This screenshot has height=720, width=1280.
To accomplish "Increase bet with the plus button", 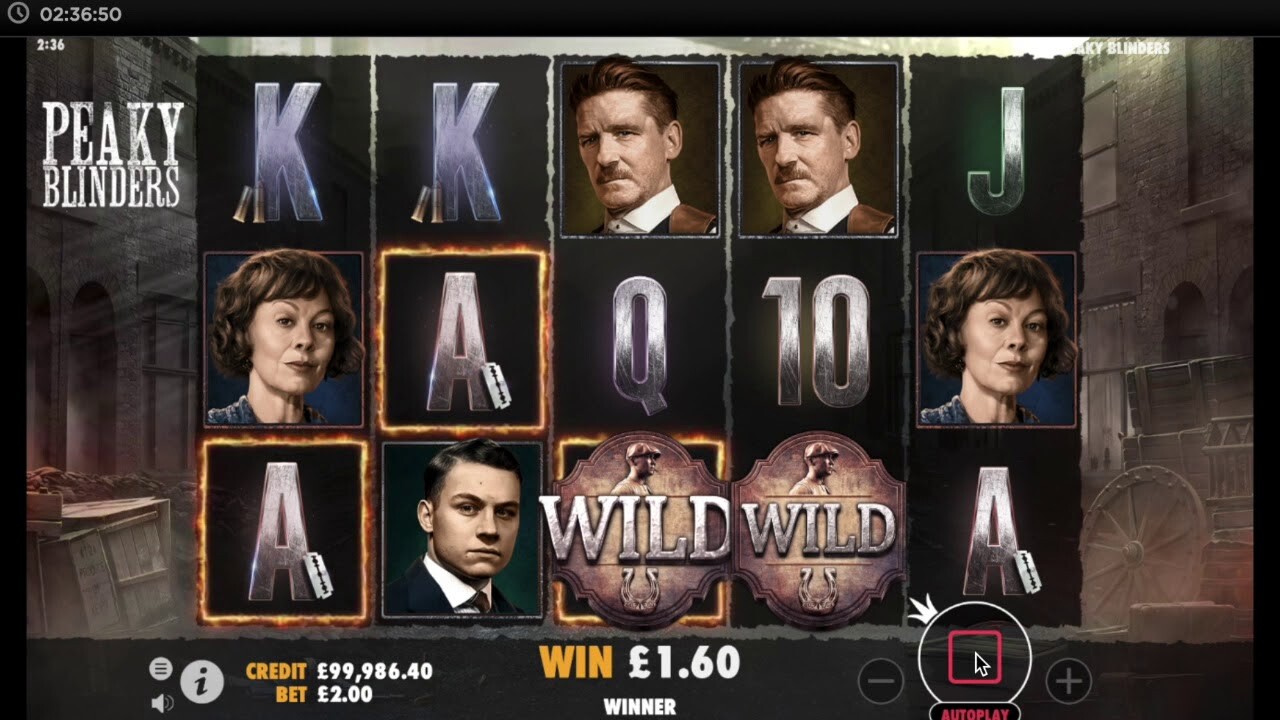I will pyautogui.click(x=1068, y=682).
